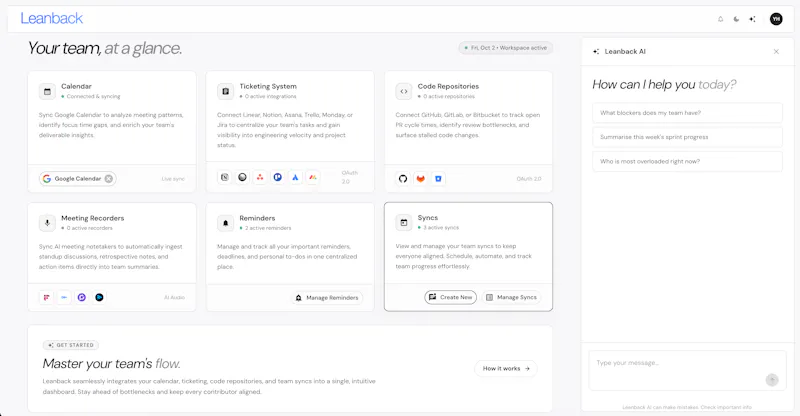Open Manage Syncs
The image size is (800, 416).
click(511, 297)
